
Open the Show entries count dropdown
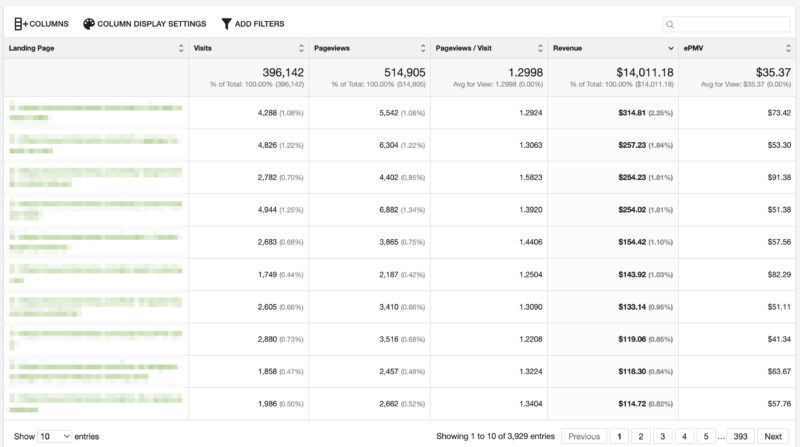[x=55, y=436]
